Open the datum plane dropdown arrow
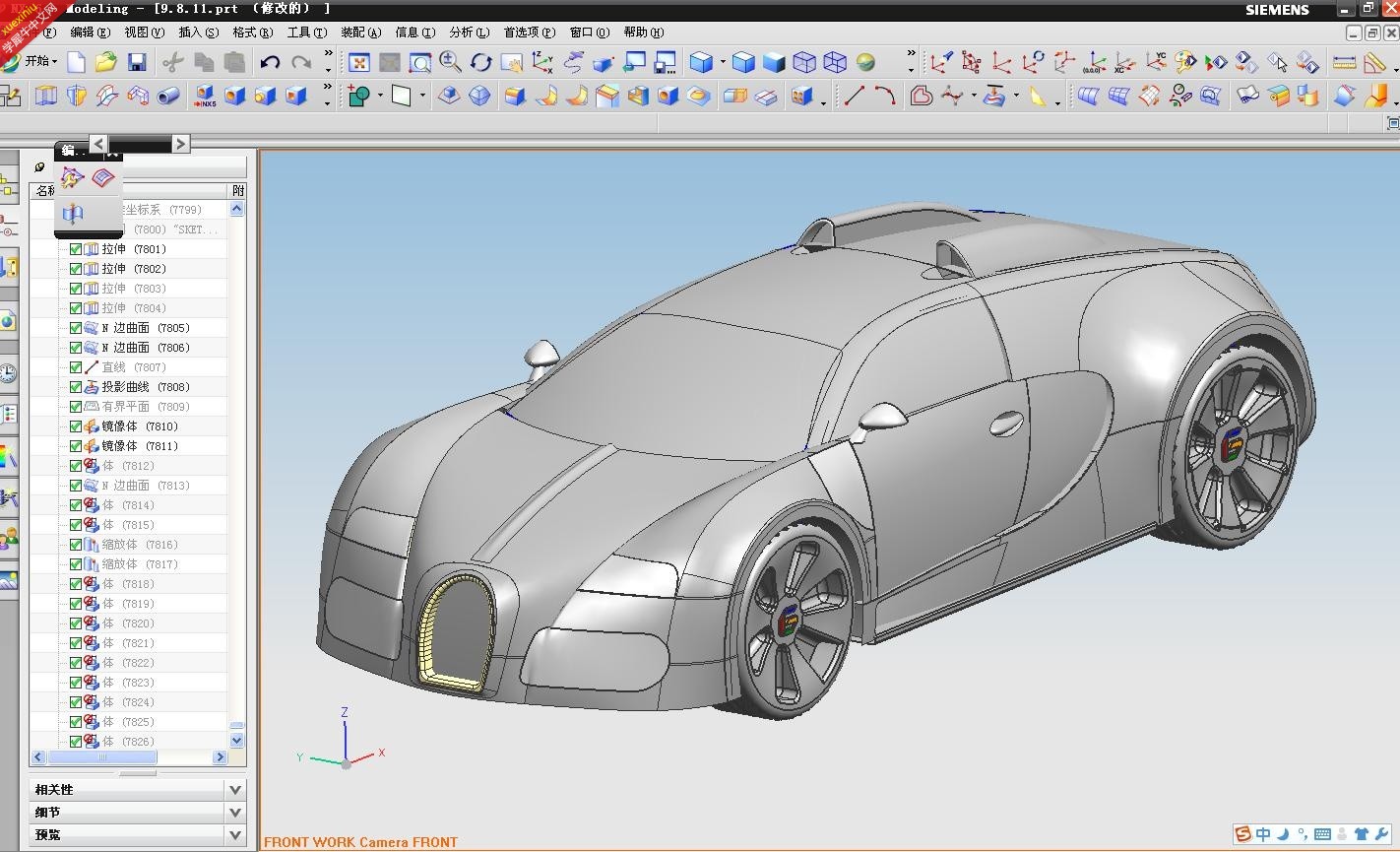The height and width of the screenshot is (852, 1400). 422,97
